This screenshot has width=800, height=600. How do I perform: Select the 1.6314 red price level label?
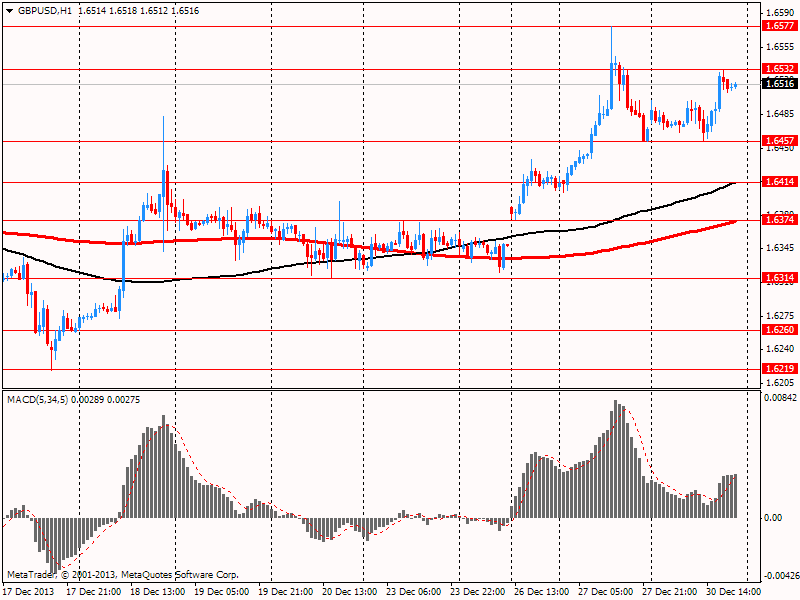pyautogui.click(x=780, y=278)
